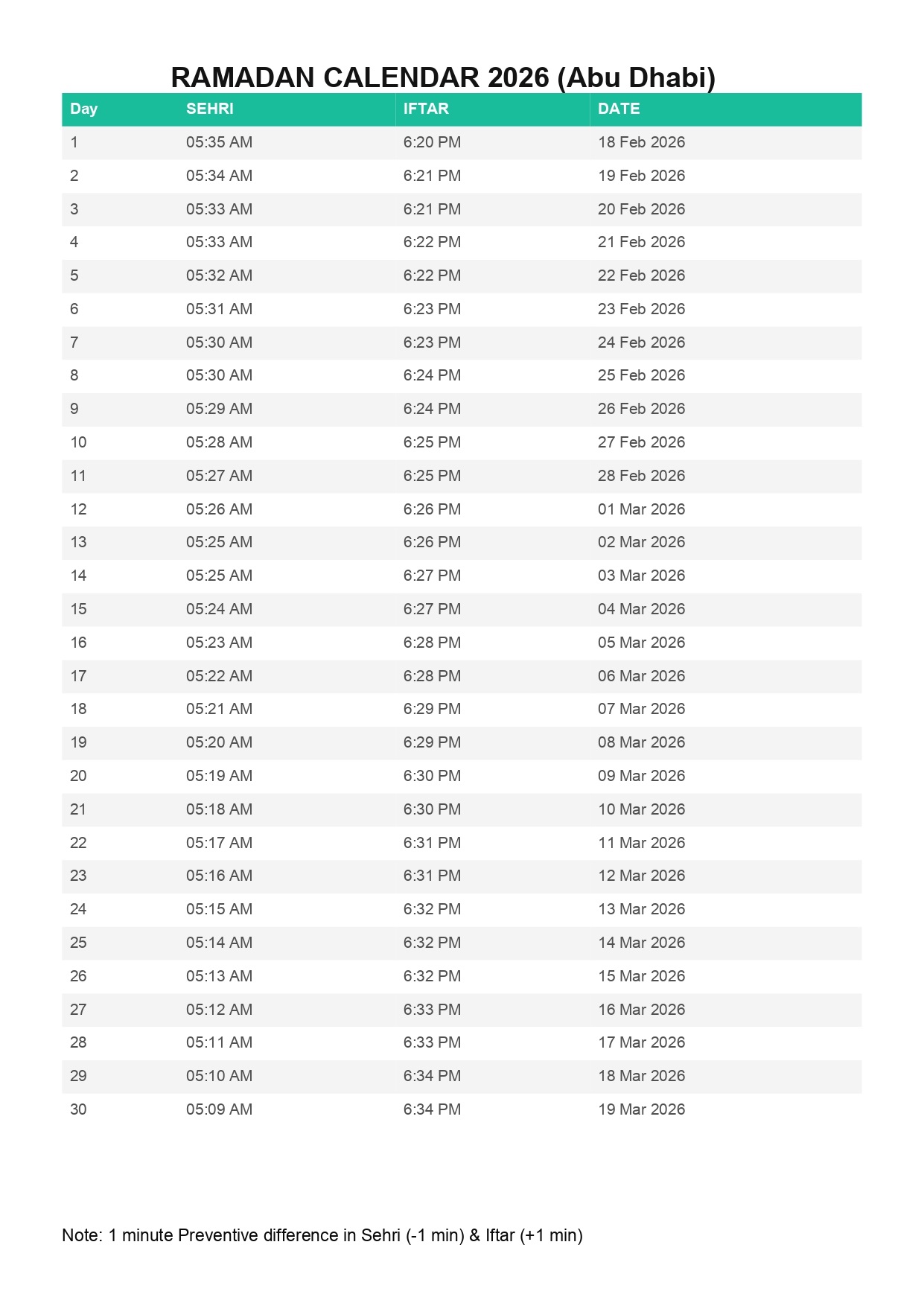Click the 09 Mar 2026 date
924x1306 pixels.
[641, 776]
